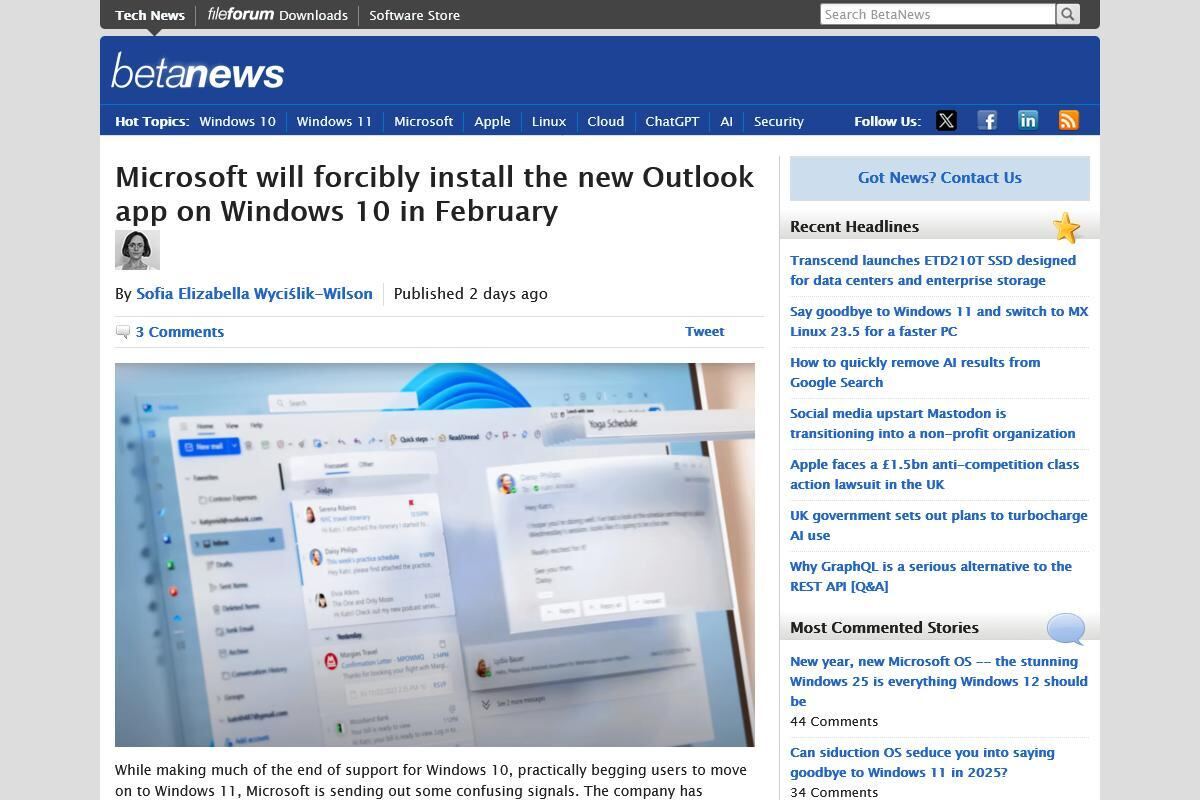Open AI hot topic
Viewport: 1200px width, 800px height.
726,121
